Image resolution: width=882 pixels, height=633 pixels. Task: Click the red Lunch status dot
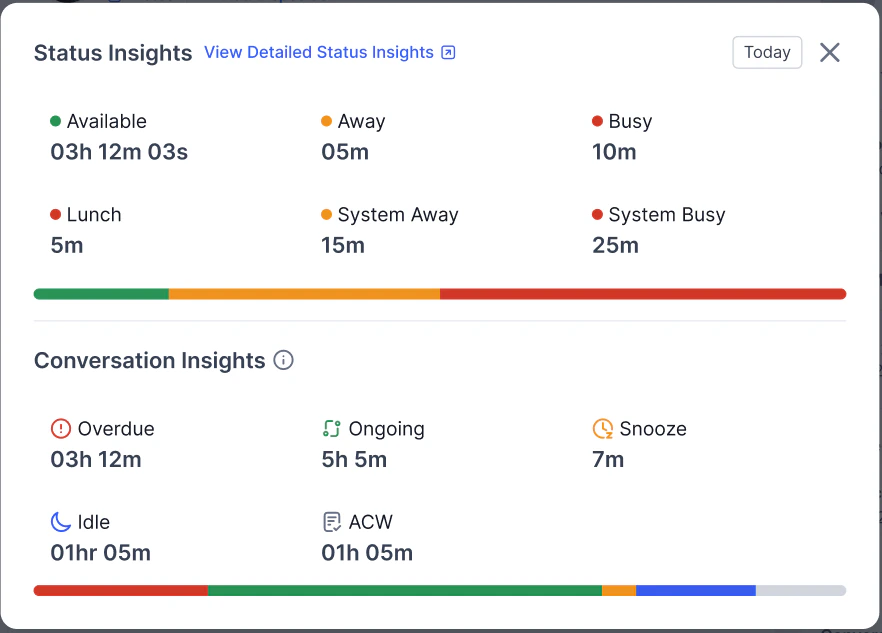(x=57, y=214)
